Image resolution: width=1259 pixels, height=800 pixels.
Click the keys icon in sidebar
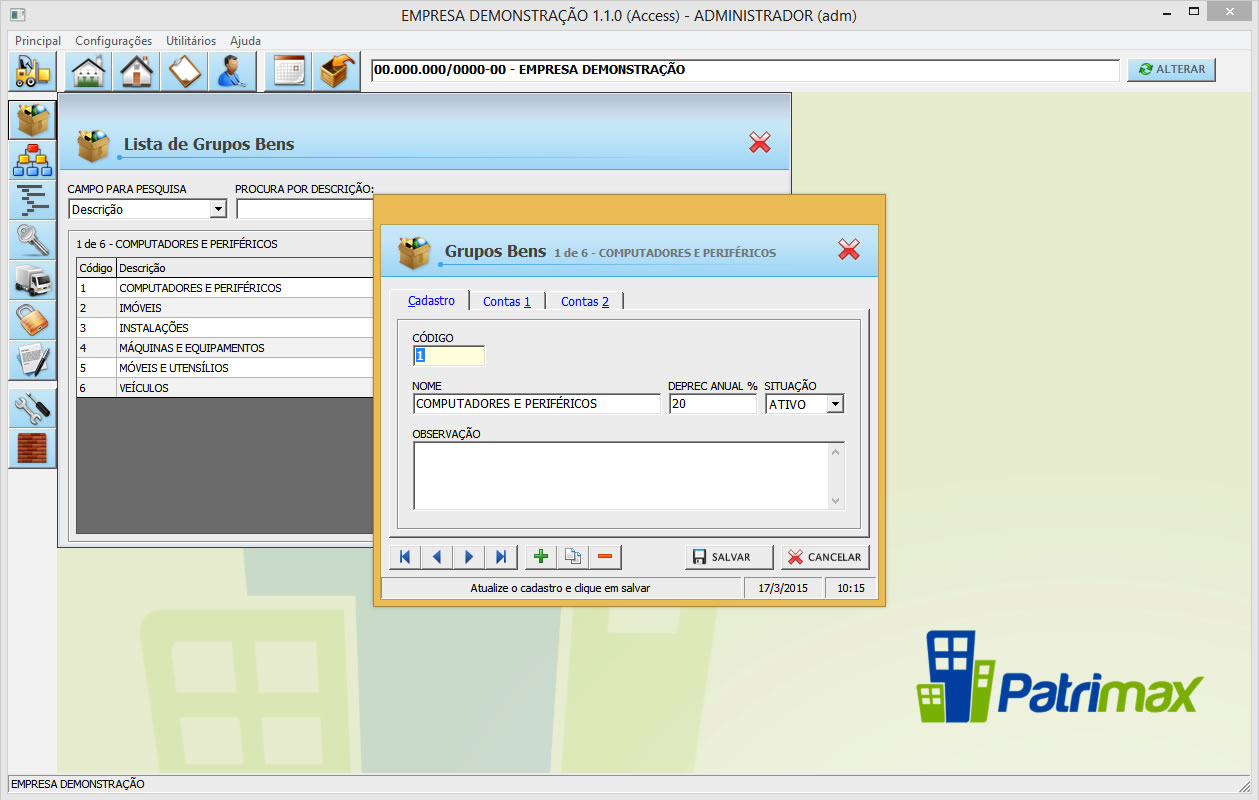(33, 240)
